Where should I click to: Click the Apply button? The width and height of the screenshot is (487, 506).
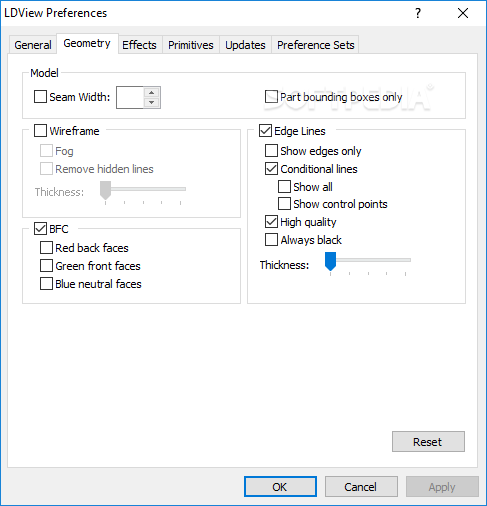(442, 487)
